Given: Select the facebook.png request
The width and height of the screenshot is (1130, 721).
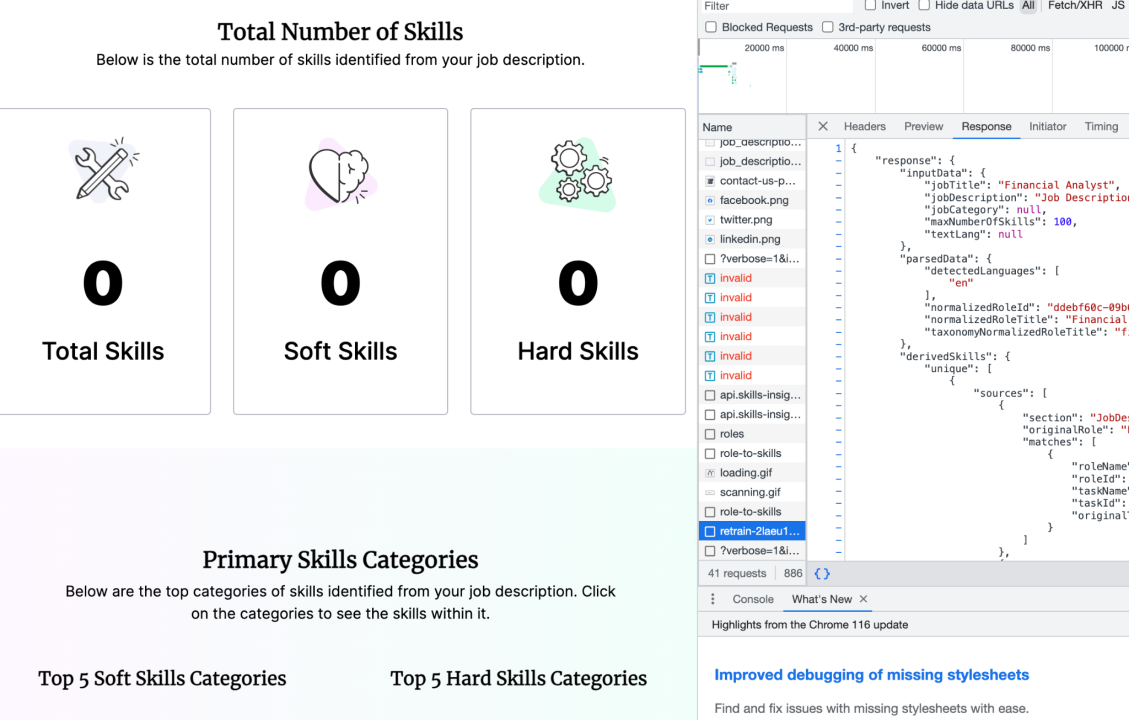Looking at the screenshot, I should pos(753,200).
